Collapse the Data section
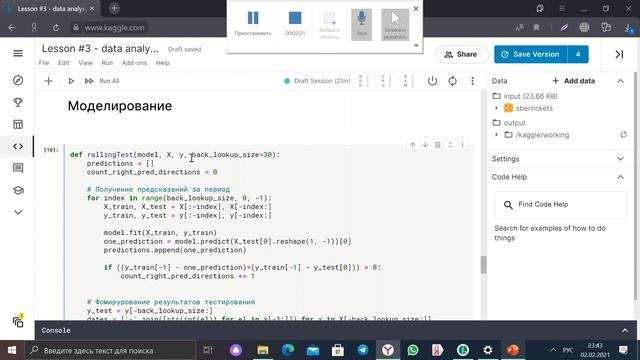The width and height of the screenshot is (640, 360). [x=620, y=81]
